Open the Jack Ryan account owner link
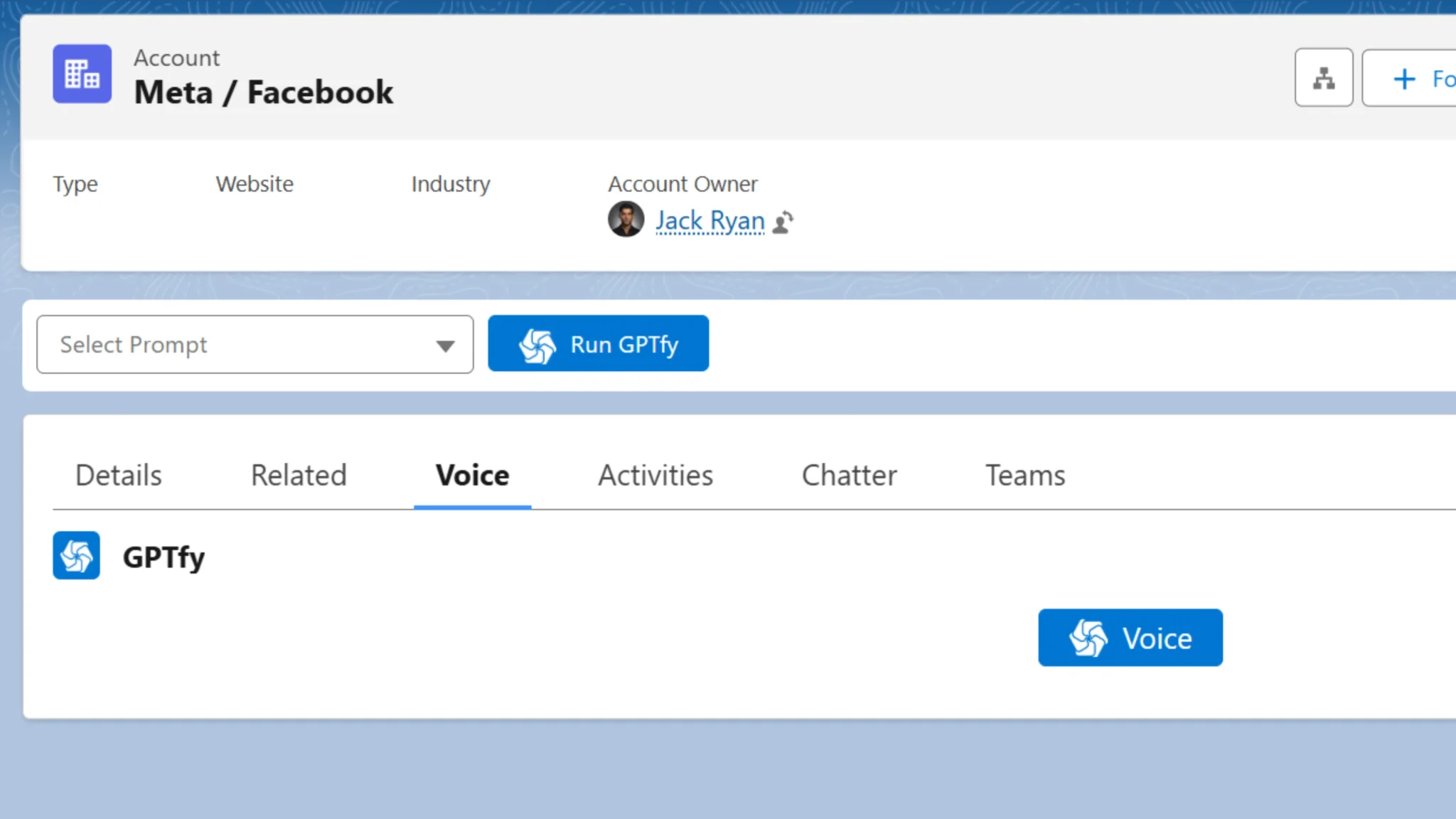The height and width of the screenshot is (819, 1456). click(x=709, y=220)
